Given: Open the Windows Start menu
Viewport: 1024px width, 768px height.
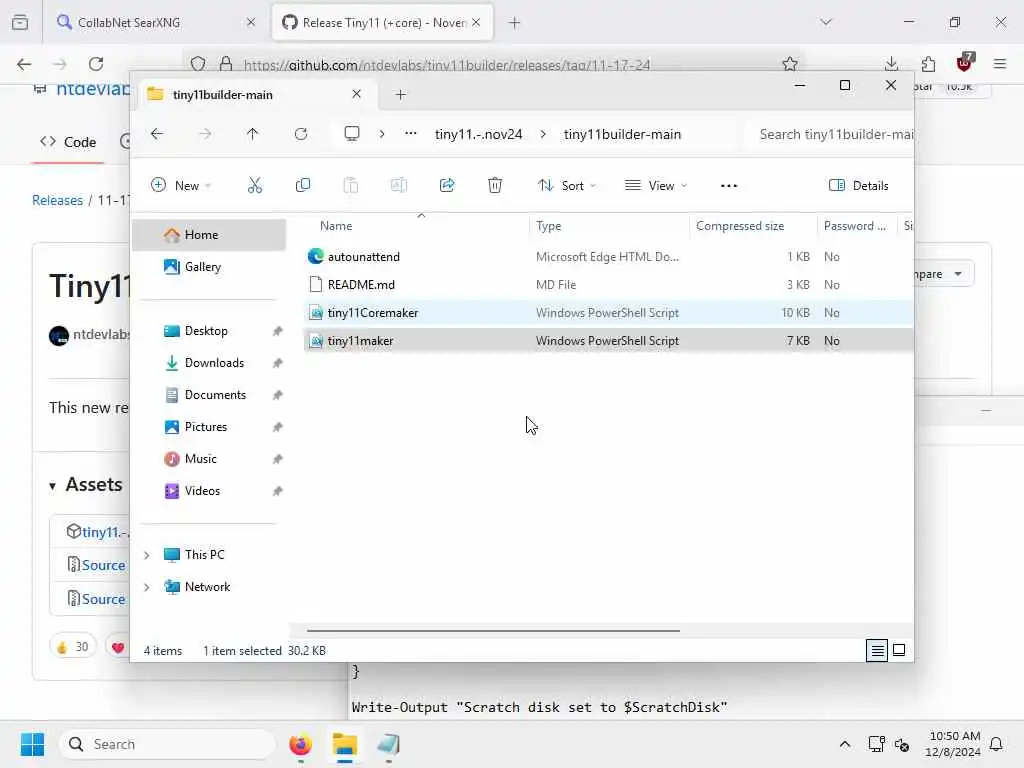Looking at the screenshot, I should [32, 744].
